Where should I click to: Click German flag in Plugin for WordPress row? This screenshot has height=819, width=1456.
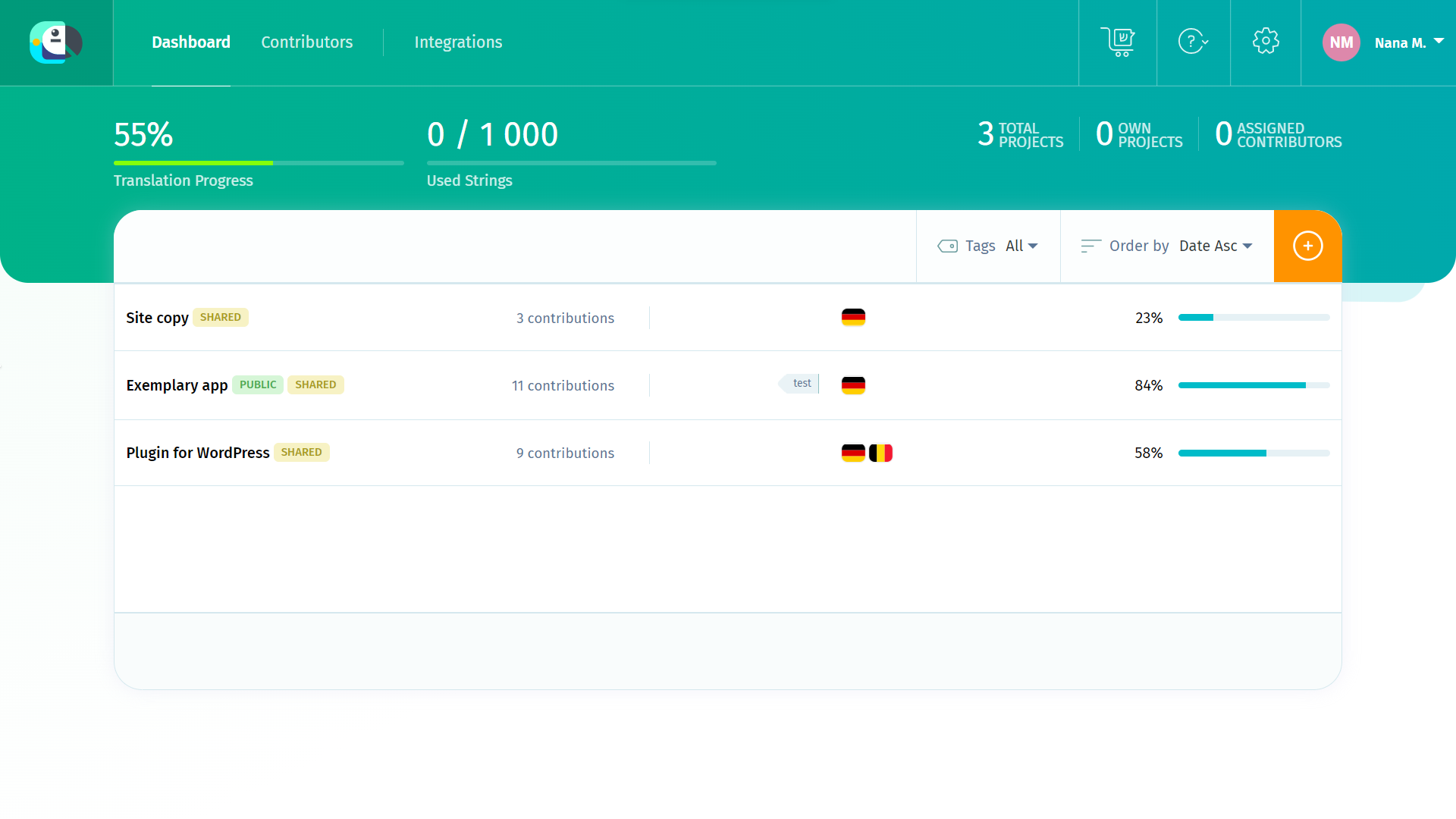853,453
